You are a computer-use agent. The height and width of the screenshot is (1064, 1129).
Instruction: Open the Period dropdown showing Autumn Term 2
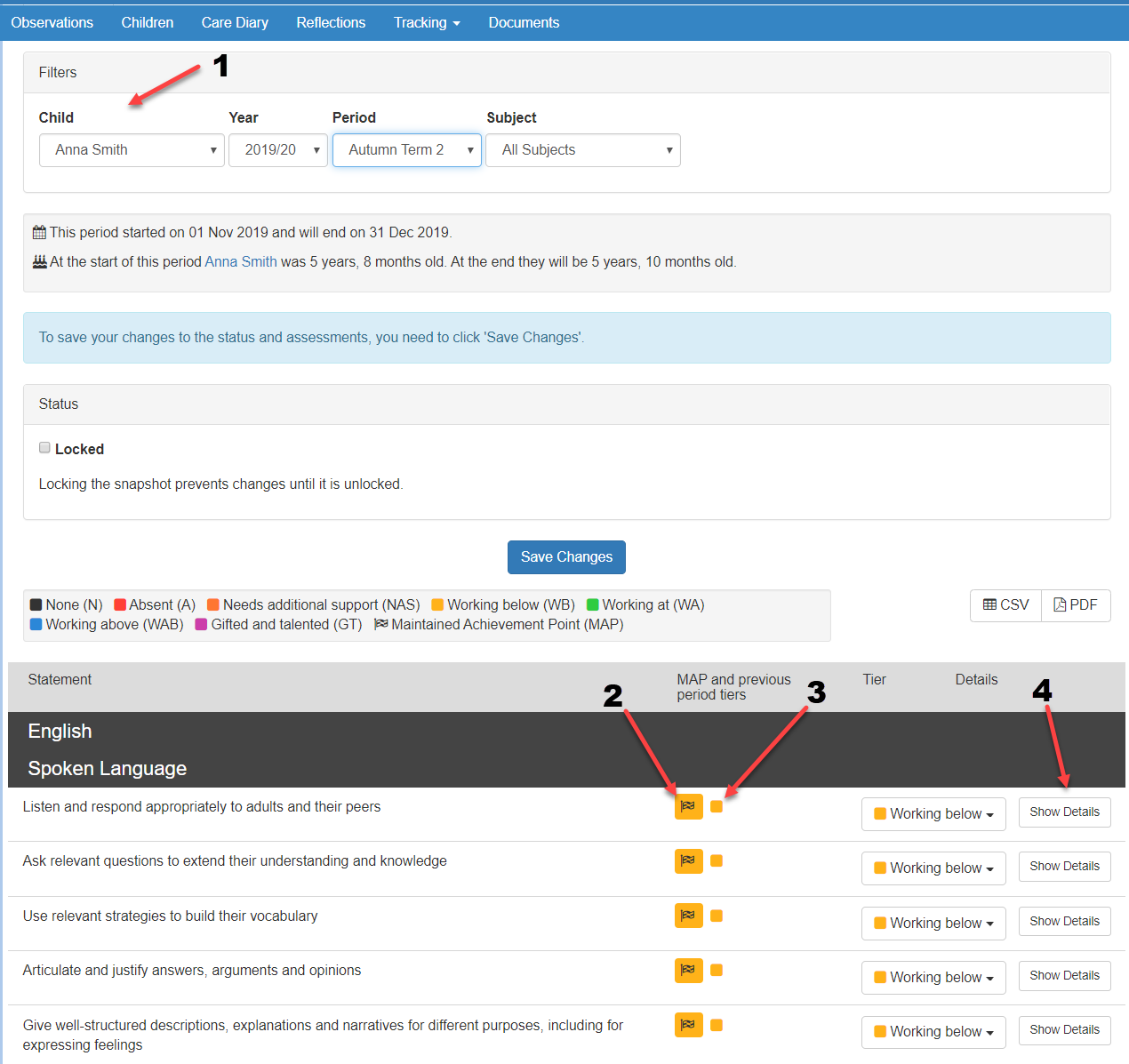407,150
